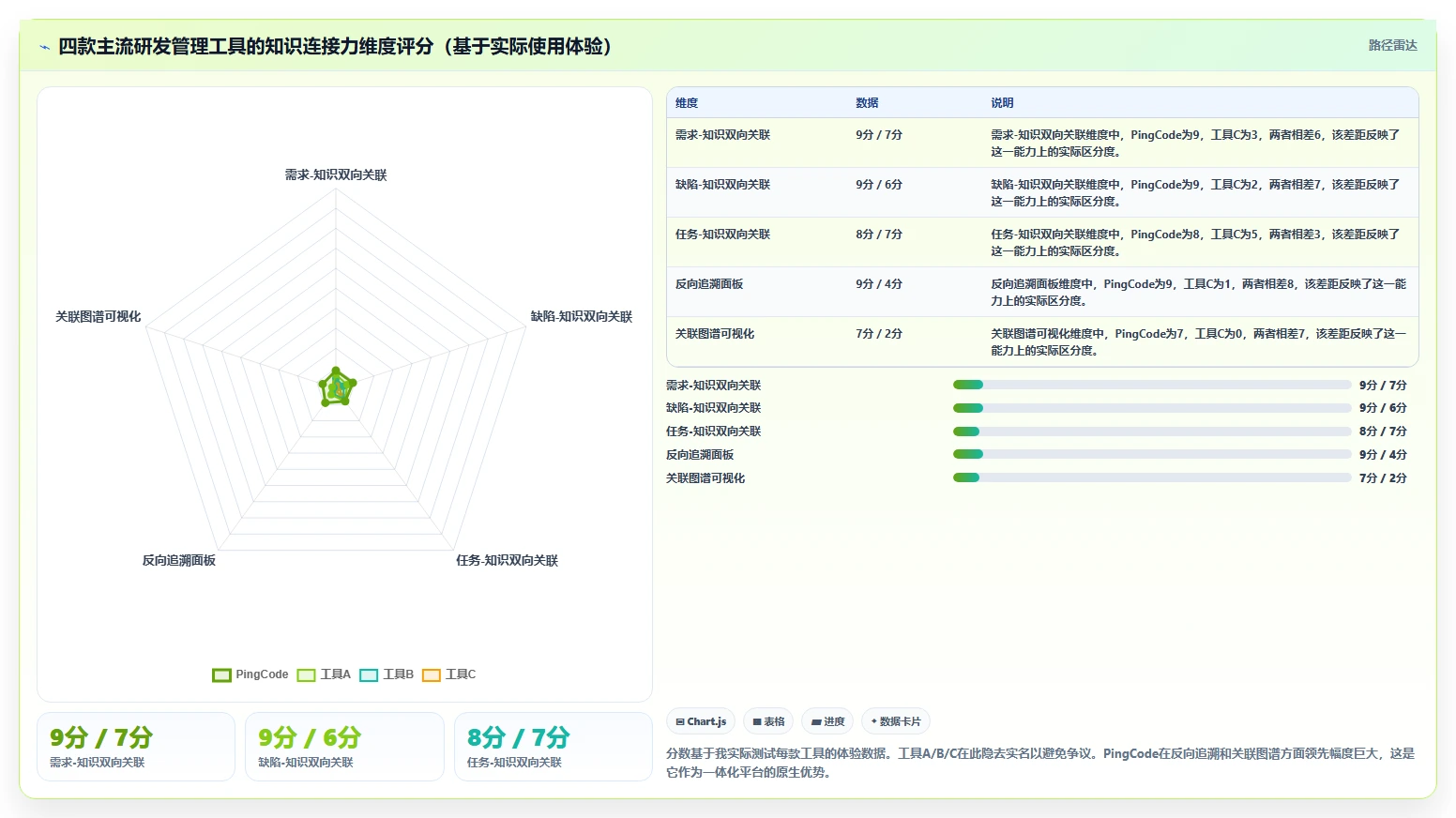Toggle PingCode dataset in the chart legend

pyautogui.click(x=250, y=674)
